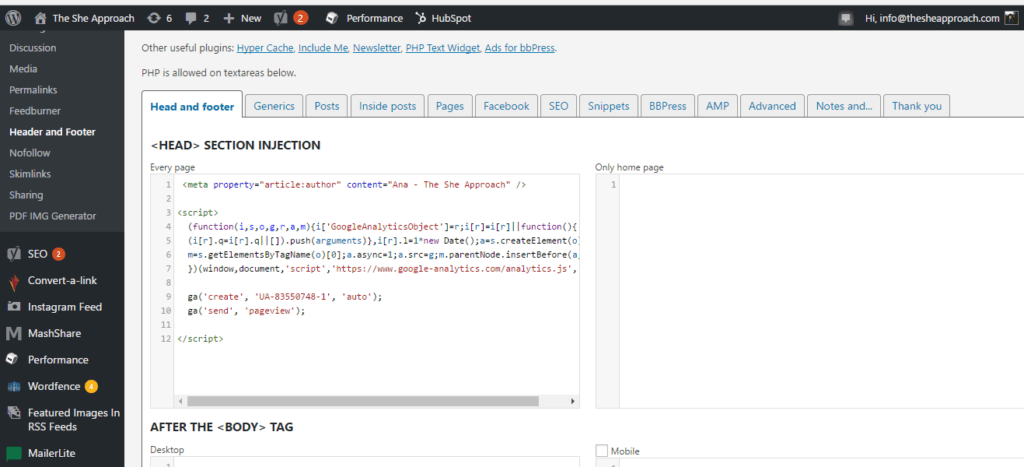Image resolution: width=1024 pixels, height=467 pixels.
Task: Open the SEO tab
Action: coord(558,106)
